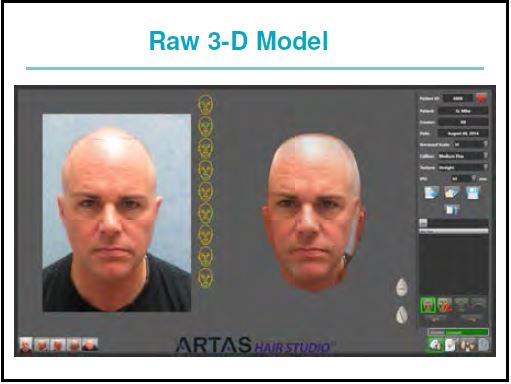Screen dimensions: 511x384
Task: Select the first photo thumbnail at bottom left
Action: pos(26,345)
